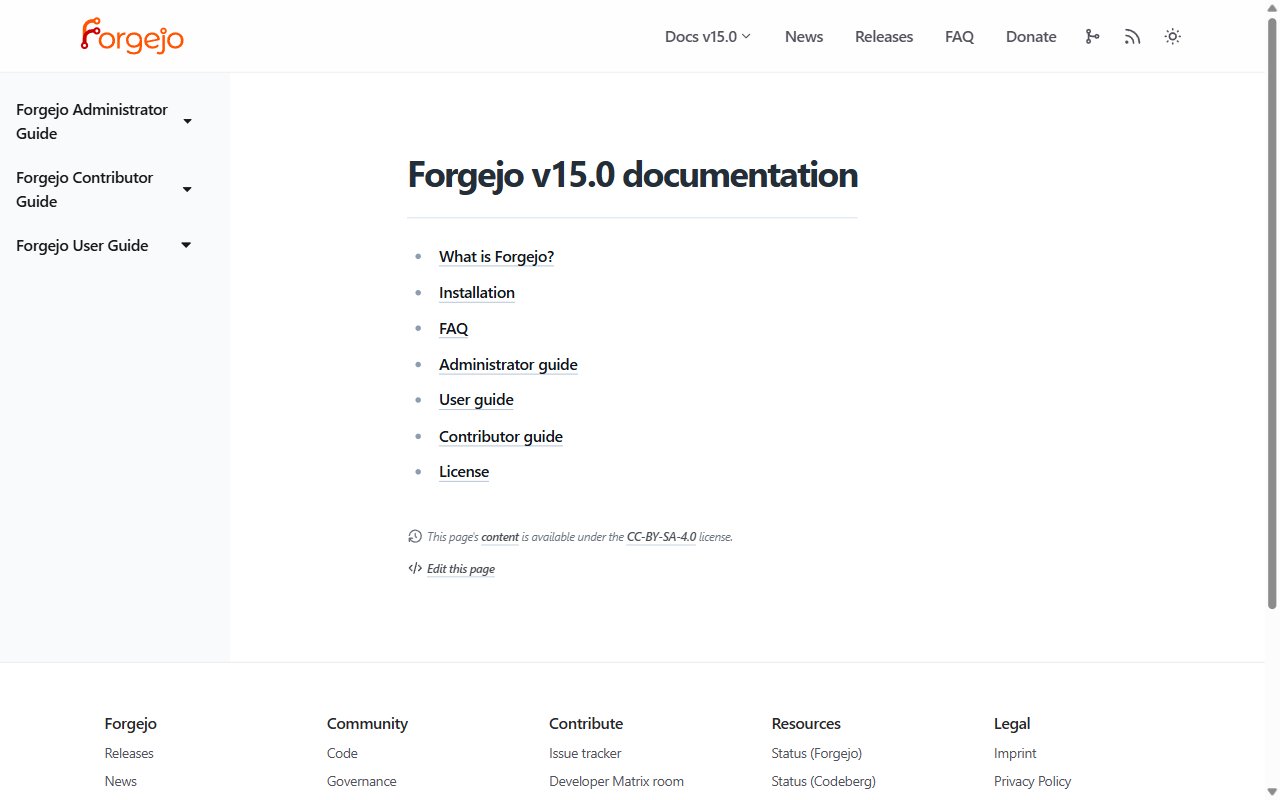This screenshot has height=800, width=1280.
Task: Click the page's vertical scrollbar thumb
Action: (1272, 312)
